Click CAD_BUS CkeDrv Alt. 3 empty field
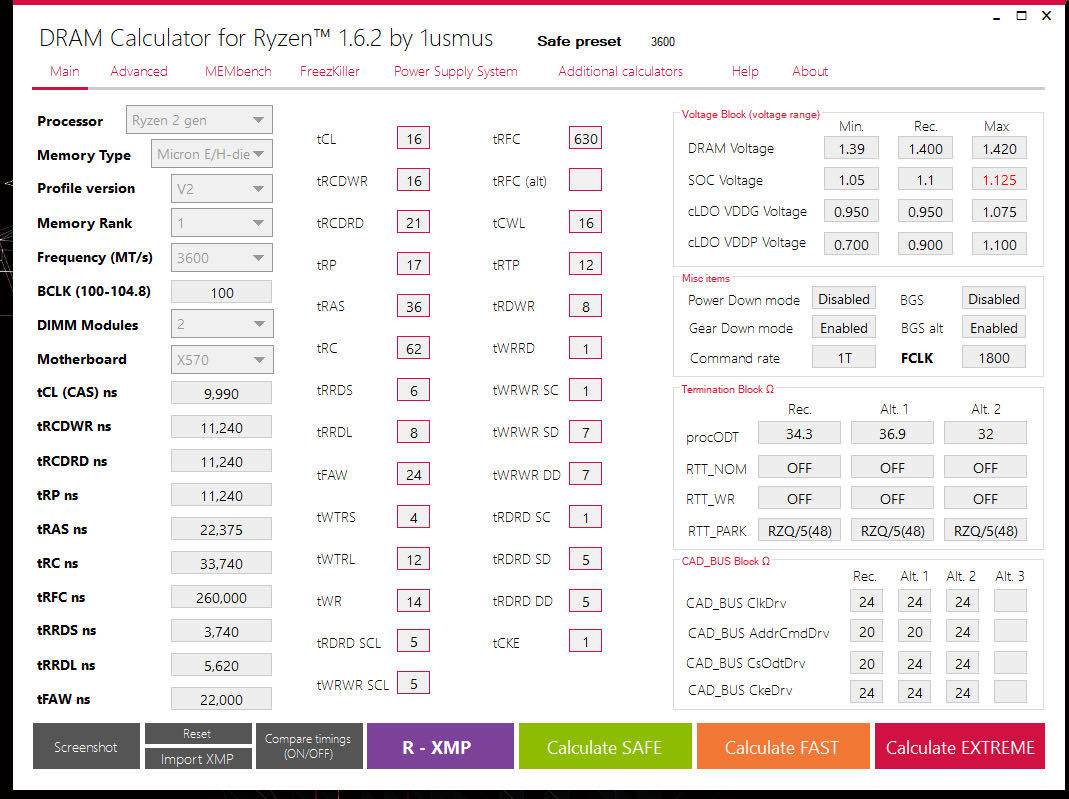 pyautogui.click(x=1010, y=691)
